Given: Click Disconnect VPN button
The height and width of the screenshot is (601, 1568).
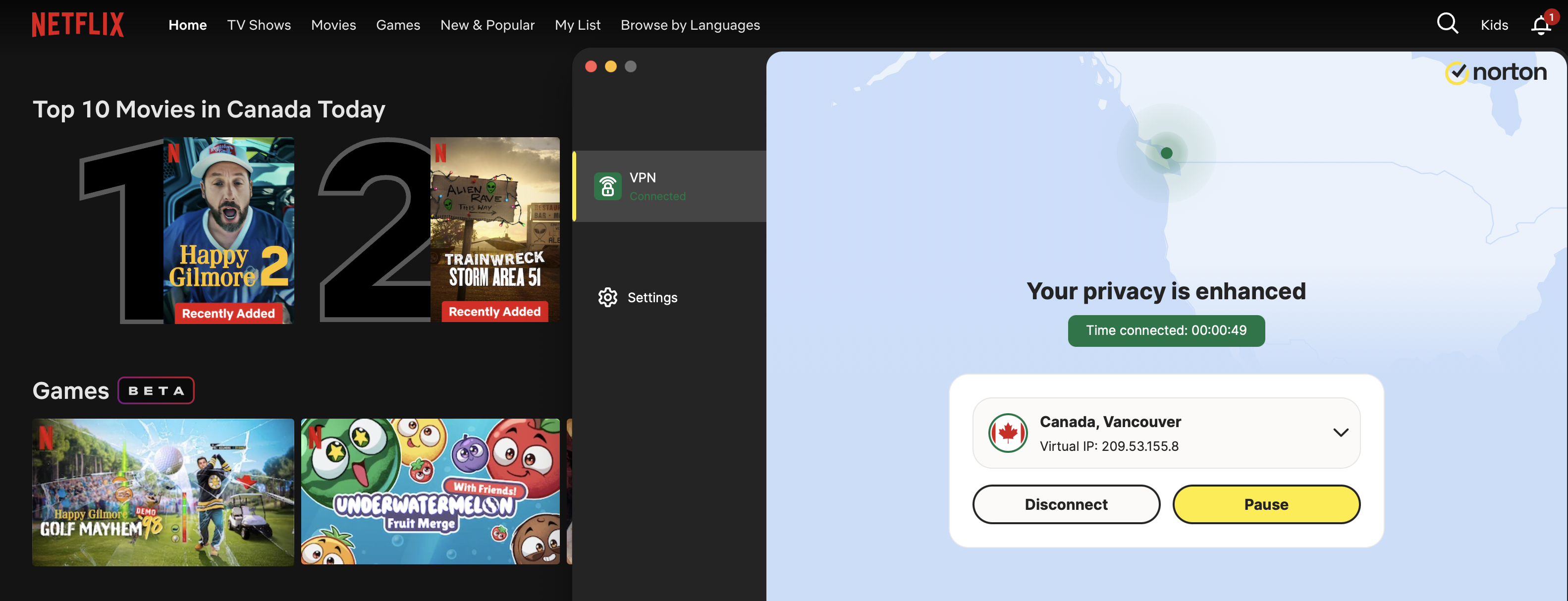Looking at the screenshot, I should click(1066, 504).
